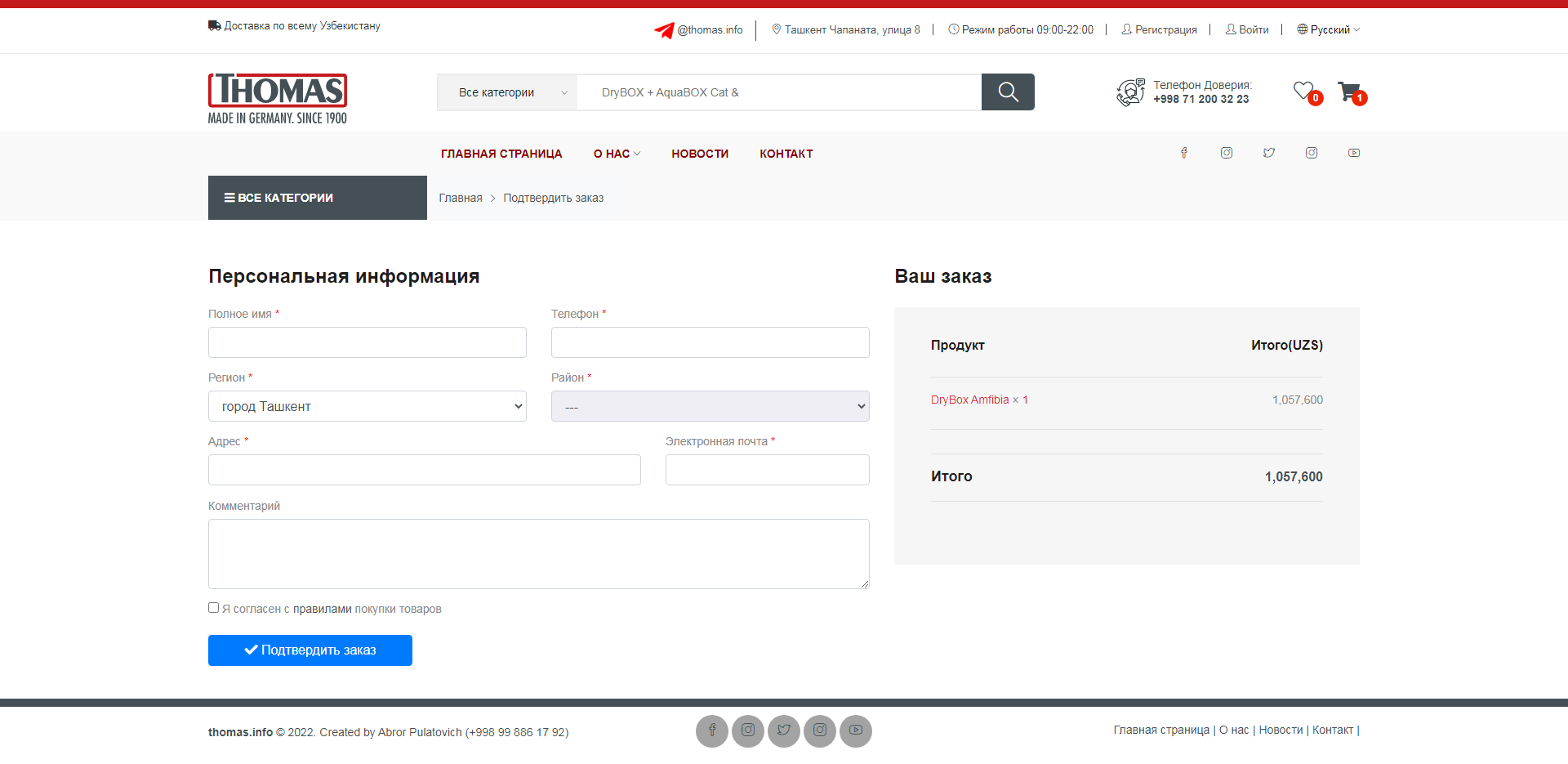The height and width of the screenshot is (764, 1568).
Task: Click the footer Facebook circle icon
Action: (x=712, y=731)
